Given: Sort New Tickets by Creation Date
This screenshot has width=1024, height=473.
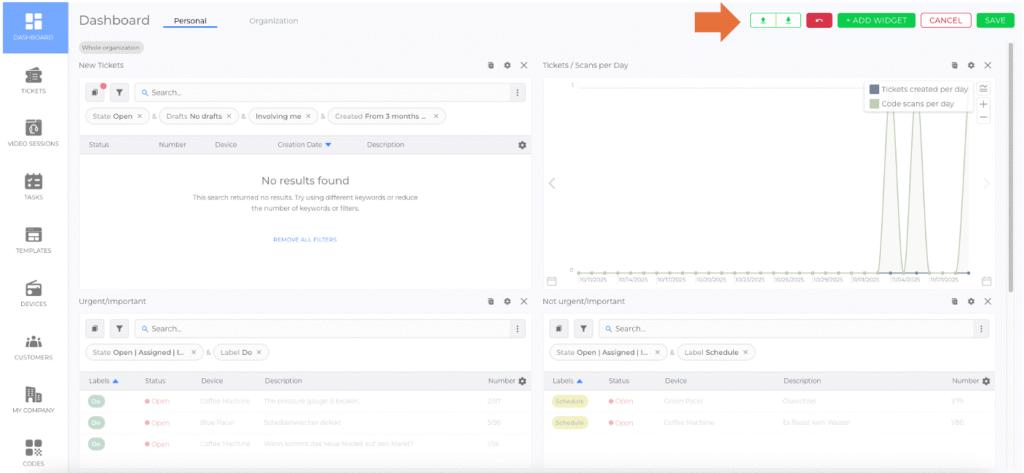Looking at the screenshot, I should tap(304, 145).
